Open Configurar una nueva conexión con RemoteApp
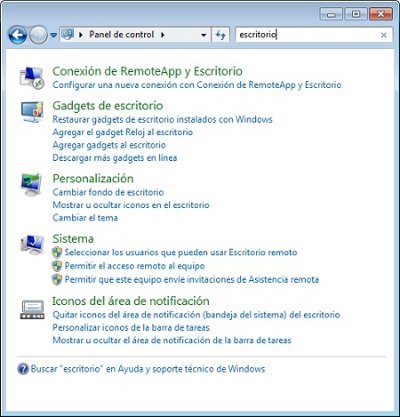 pyautogui.click(x=197, y=85)
